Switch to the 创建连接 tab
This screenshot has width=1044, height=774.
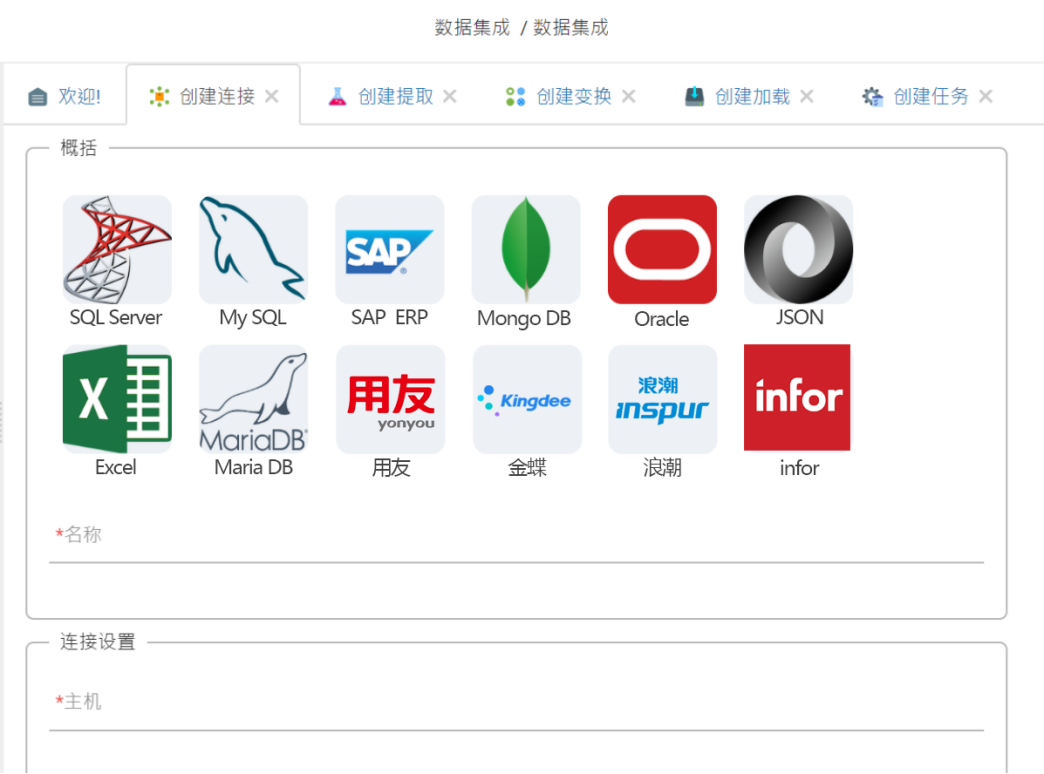point(213,96)
